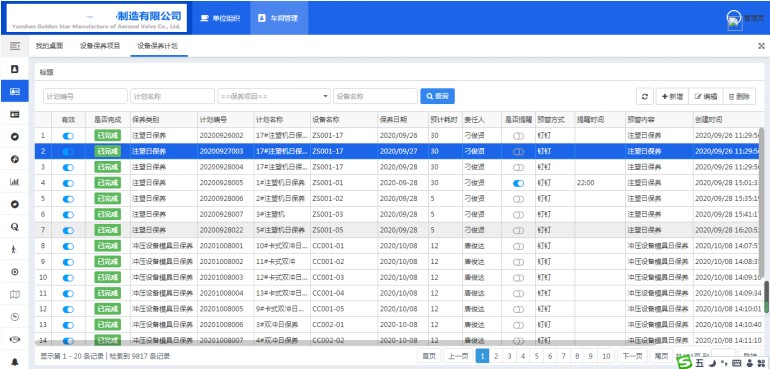770x369 pixels.
Task: Click the refresh icon button
Action: point(645,96)
